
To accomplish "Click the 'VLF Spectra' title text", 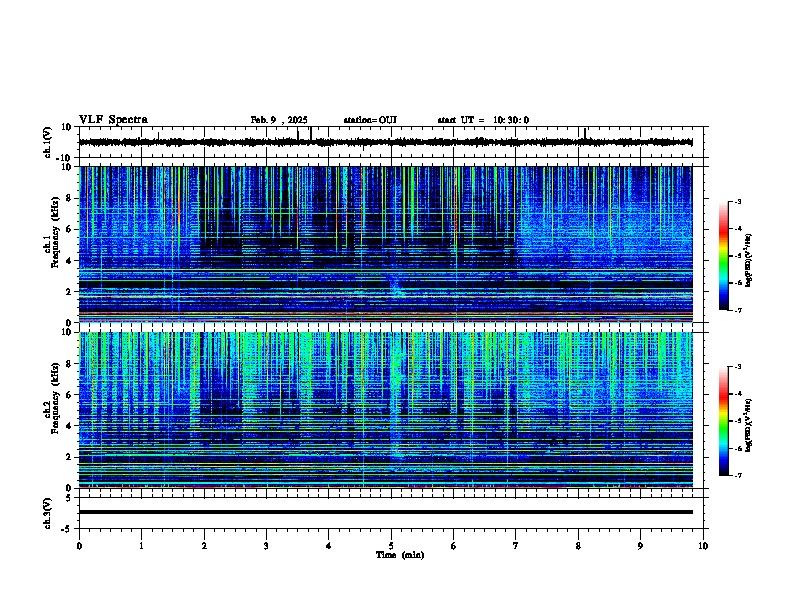I will (113, 120).
